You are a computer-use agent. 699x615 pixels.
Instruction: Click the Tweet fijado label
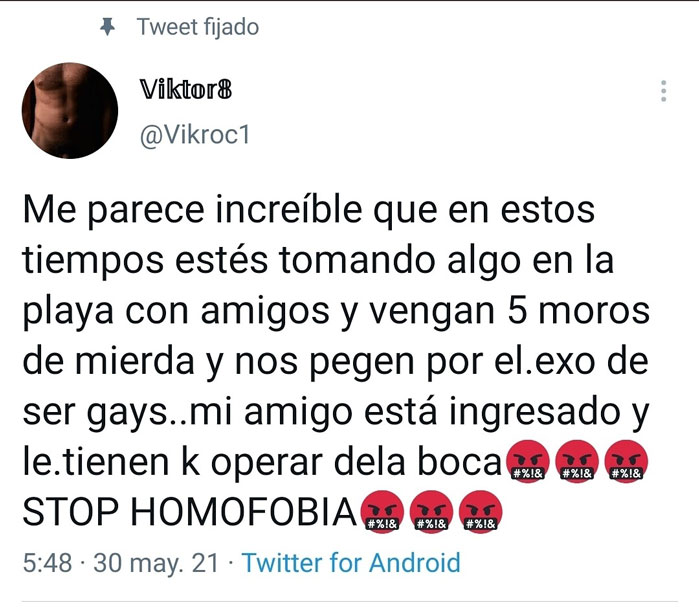pyautogui.click(x=198, y=27)
